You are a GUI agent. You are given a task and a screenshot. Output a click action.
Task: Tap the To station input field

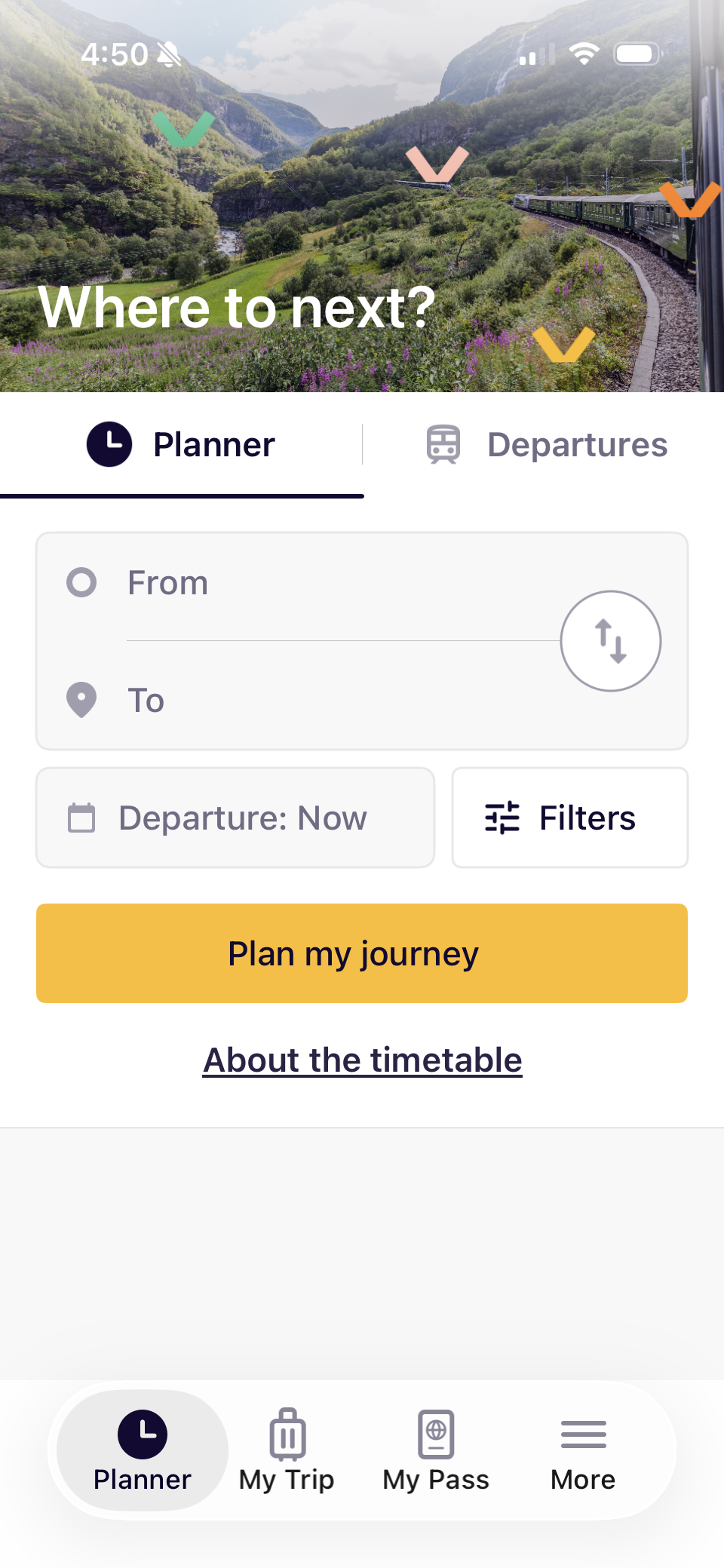pyautogui.click(x=339, y=701)
